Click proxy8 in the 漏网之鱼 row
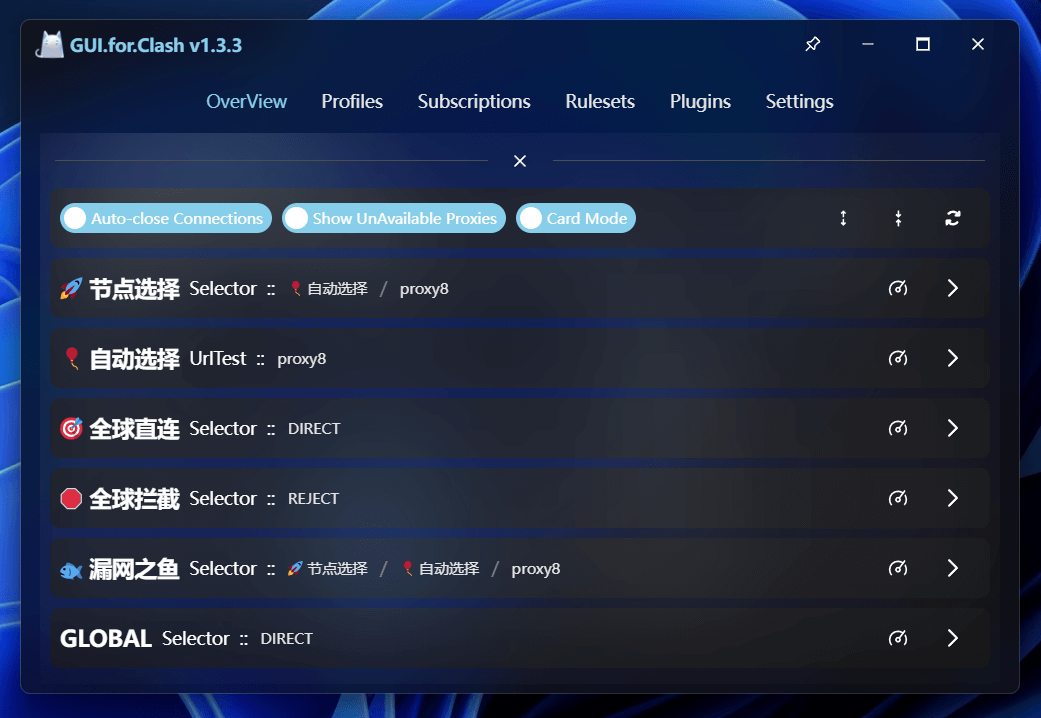The image size is (1041, 718). [x=536, y=569]
